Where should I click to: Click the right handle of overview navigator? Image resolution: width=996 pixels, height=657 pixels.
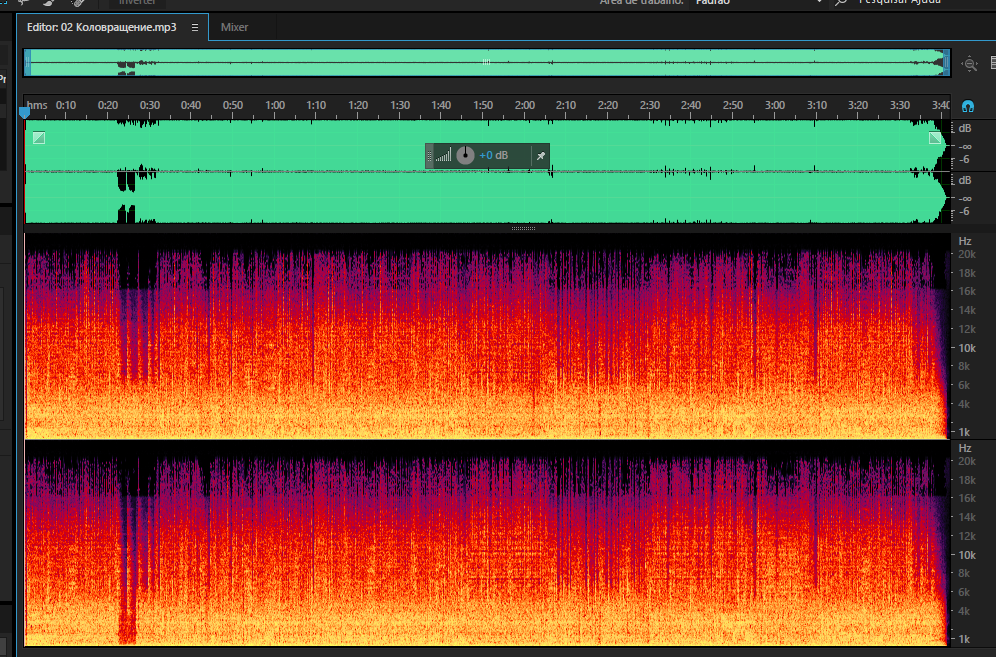946,63
